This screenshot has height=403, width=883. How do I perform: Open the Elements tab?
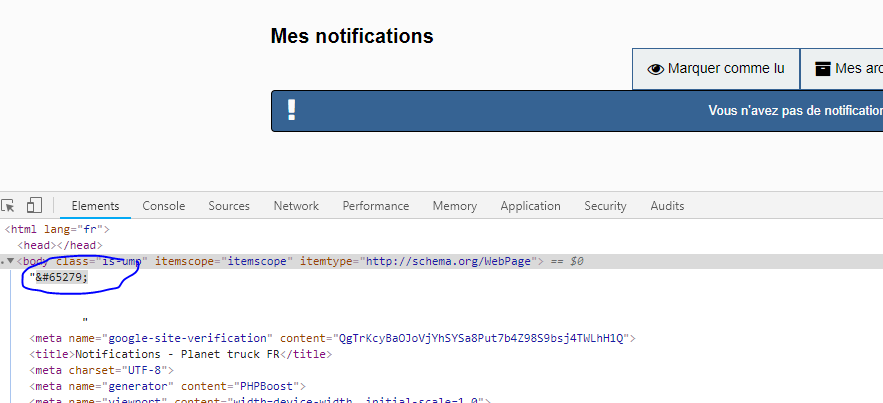(x=95, y=206)
